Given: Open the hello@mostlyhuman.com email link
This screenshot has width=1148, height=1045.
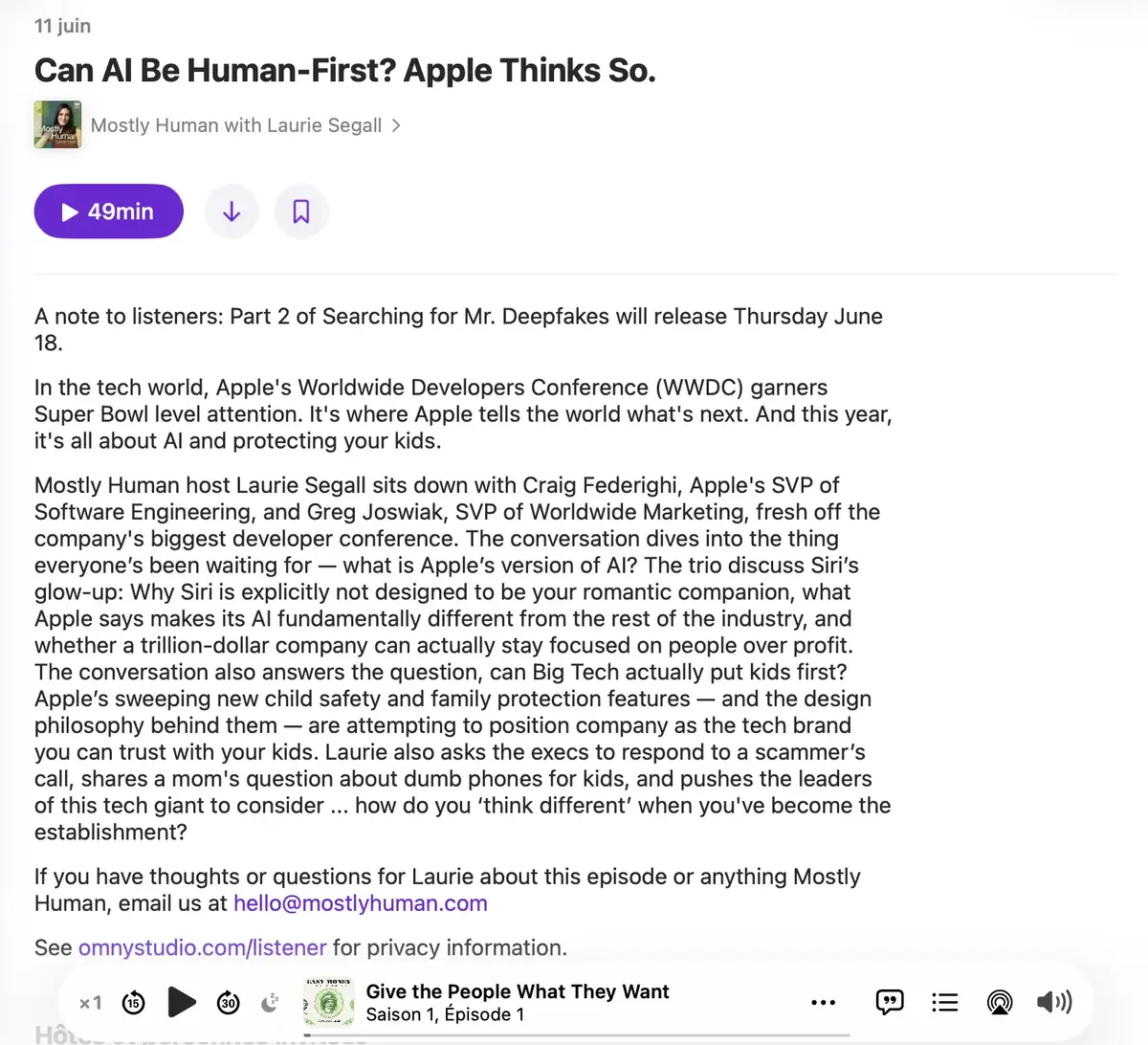Looking at the screenshot, I should [361, 903].
